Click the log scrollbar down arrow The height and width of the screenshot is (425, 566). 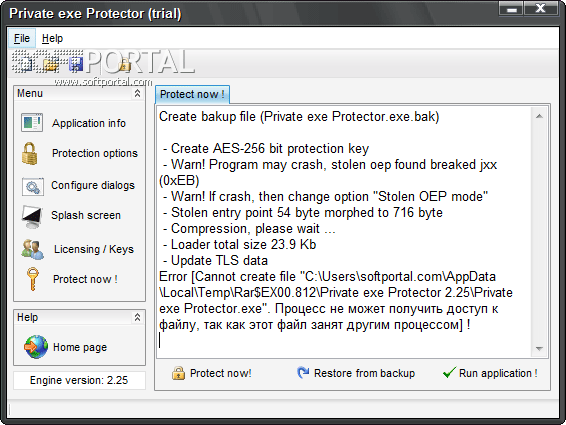pyautogui.click(x=539, y=348)
